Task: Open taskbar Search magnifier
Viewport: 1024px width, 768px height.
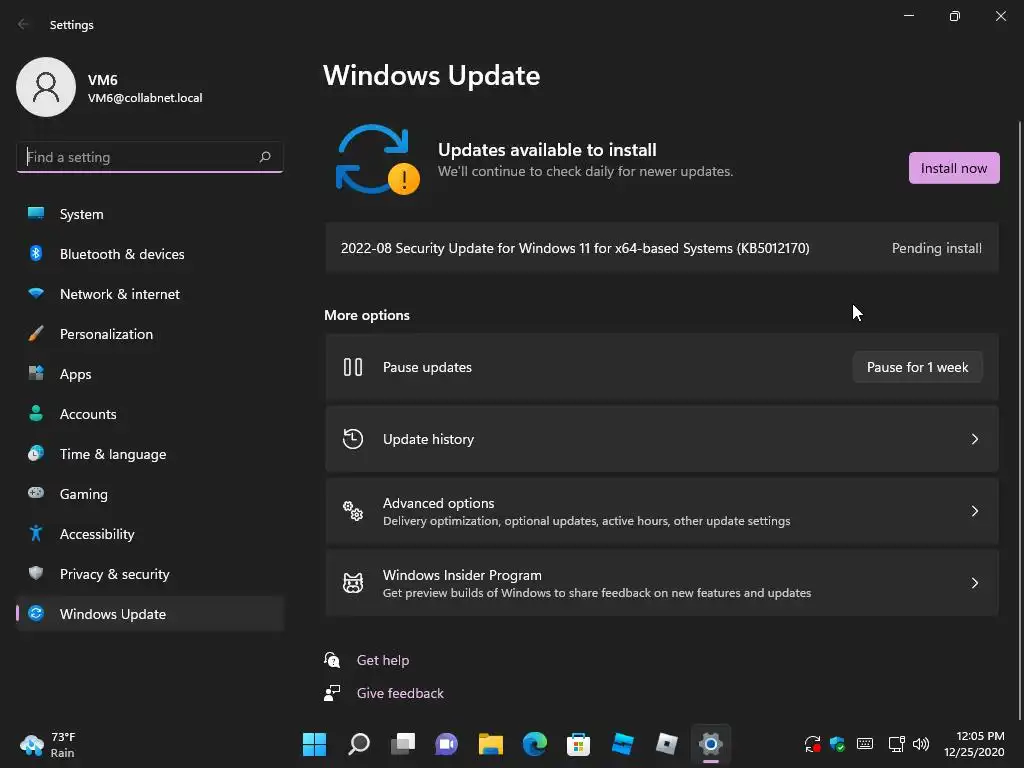Action: tap(359, 744)
